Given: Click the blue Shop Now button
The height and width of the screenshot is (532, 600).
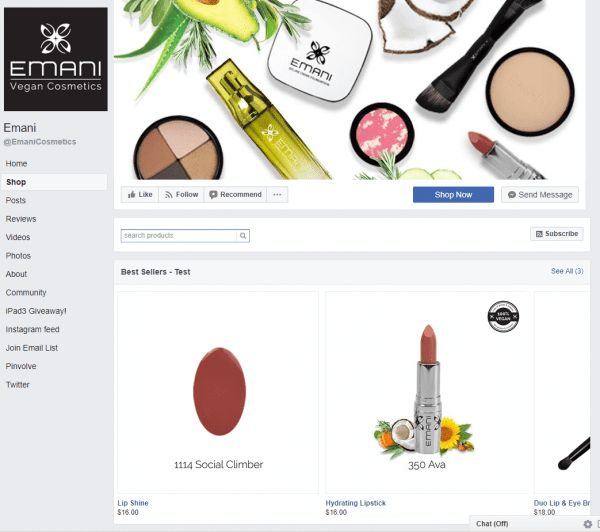Looking at the screenshot, I should click(x=453, y=195).
